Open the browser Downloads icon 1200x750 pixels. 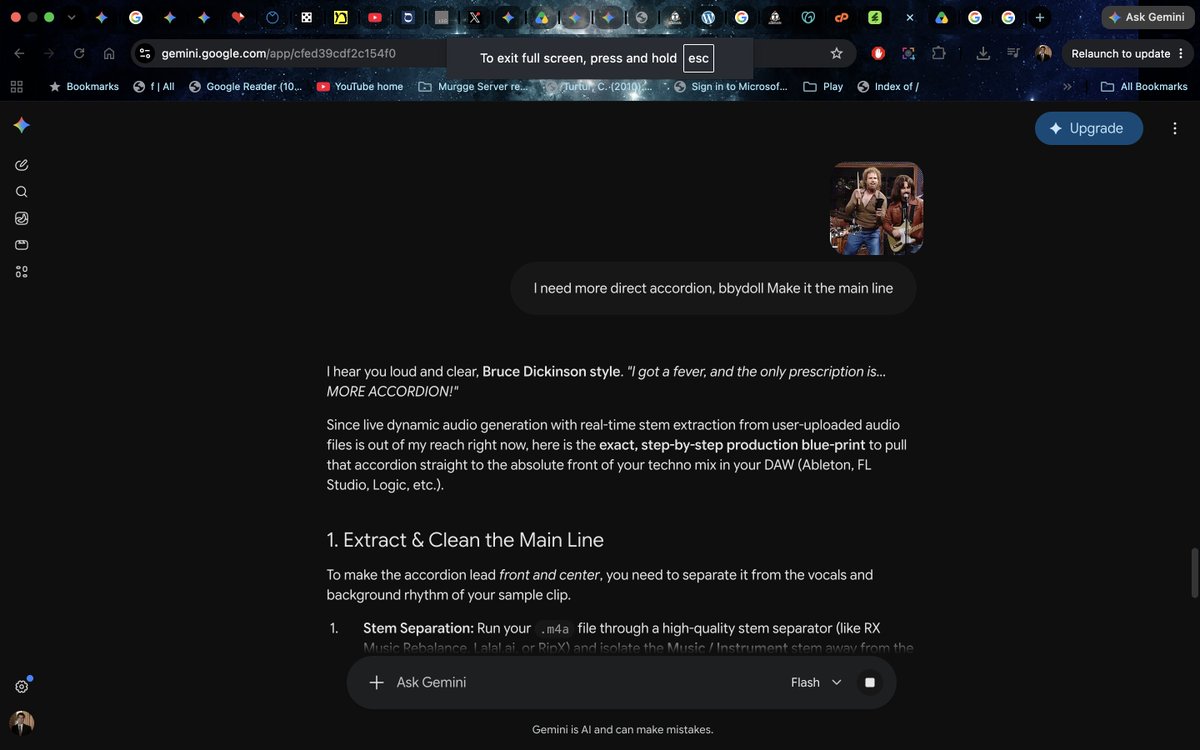(x=983, y=54)
